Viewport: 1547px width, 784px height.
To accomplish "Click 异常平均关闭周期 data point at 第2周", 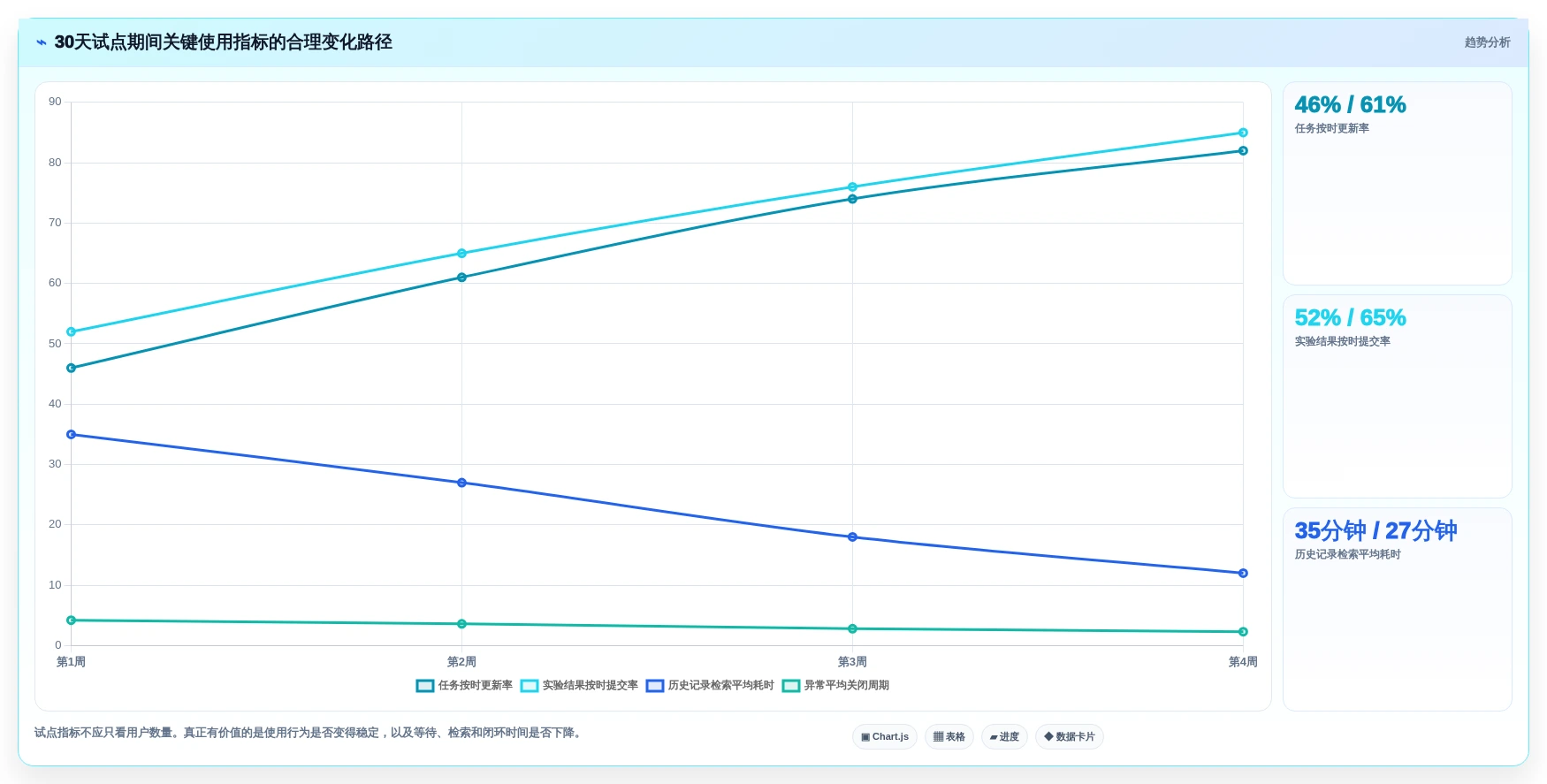I will [x=461, y=624].
